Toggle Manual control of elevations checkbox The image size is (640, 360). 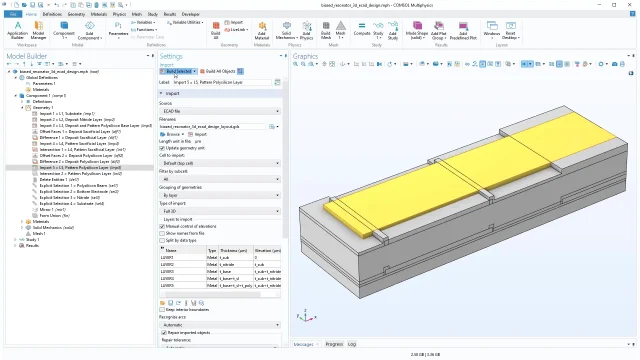pyautogui.click(x=162, y=226)
